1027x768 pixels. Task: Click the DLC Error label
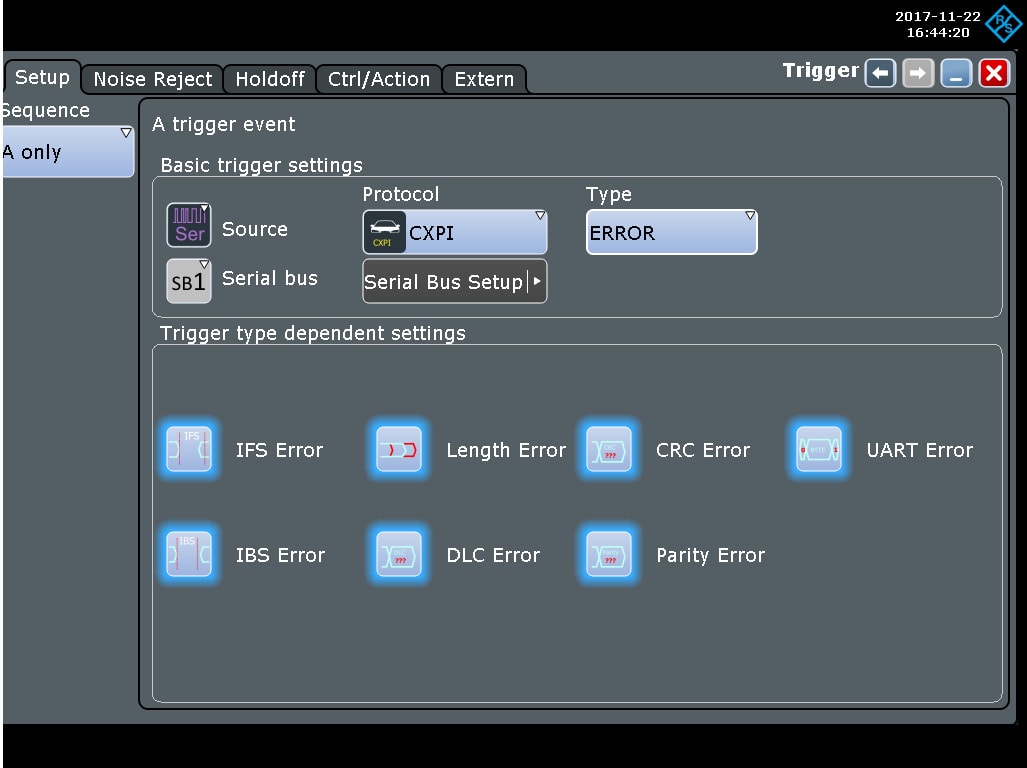(493, 555)
